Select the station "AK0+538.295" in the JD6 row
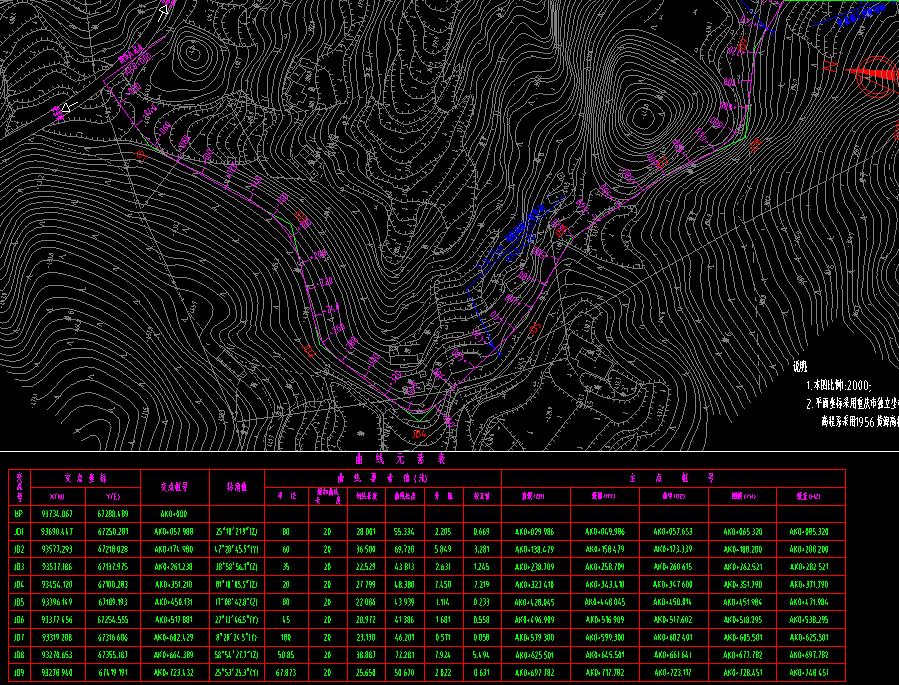The height and width of the screenshot is (685, 899). point(809,620)
